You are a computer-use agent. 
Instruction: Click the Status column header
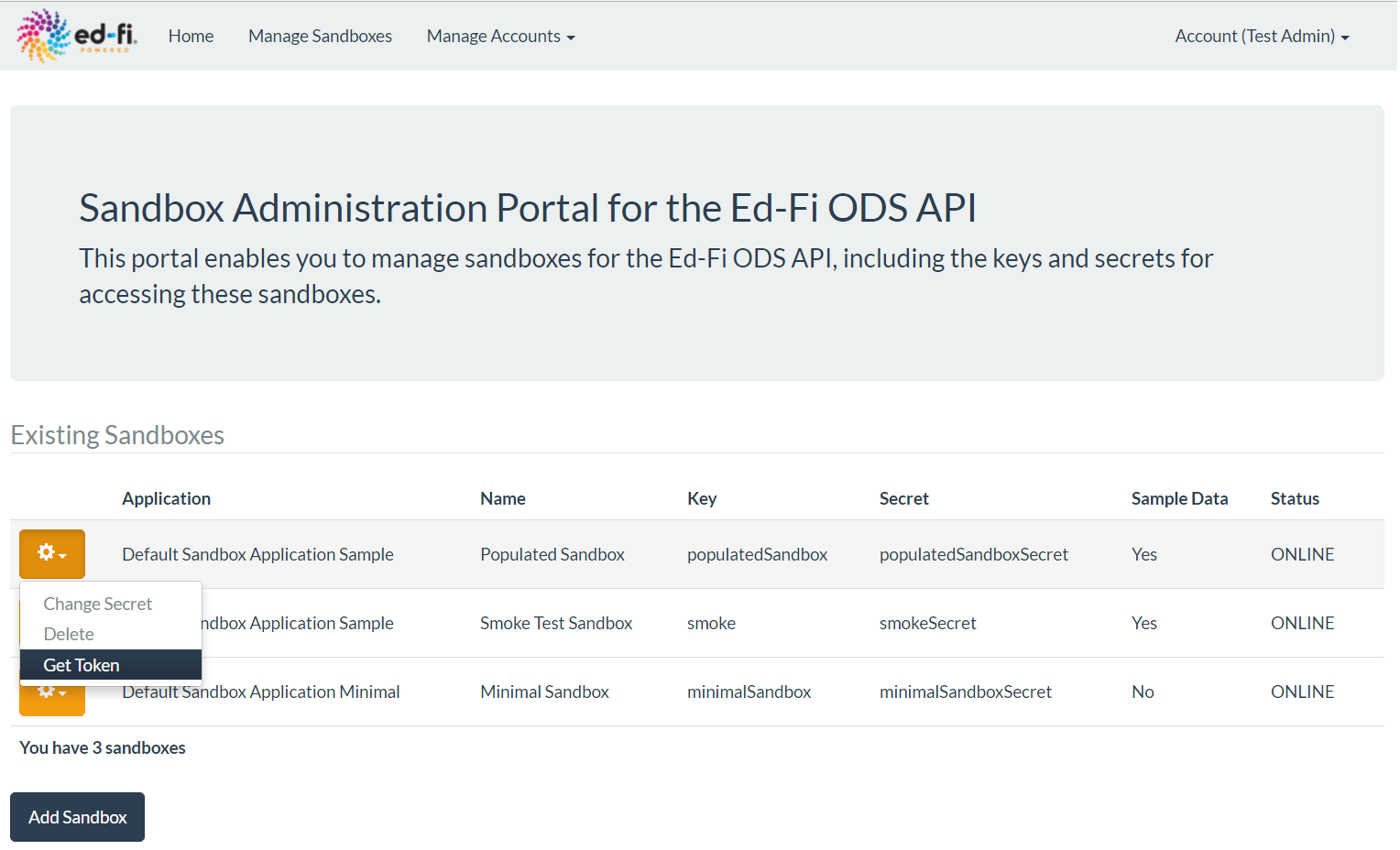pos(1295,498)
